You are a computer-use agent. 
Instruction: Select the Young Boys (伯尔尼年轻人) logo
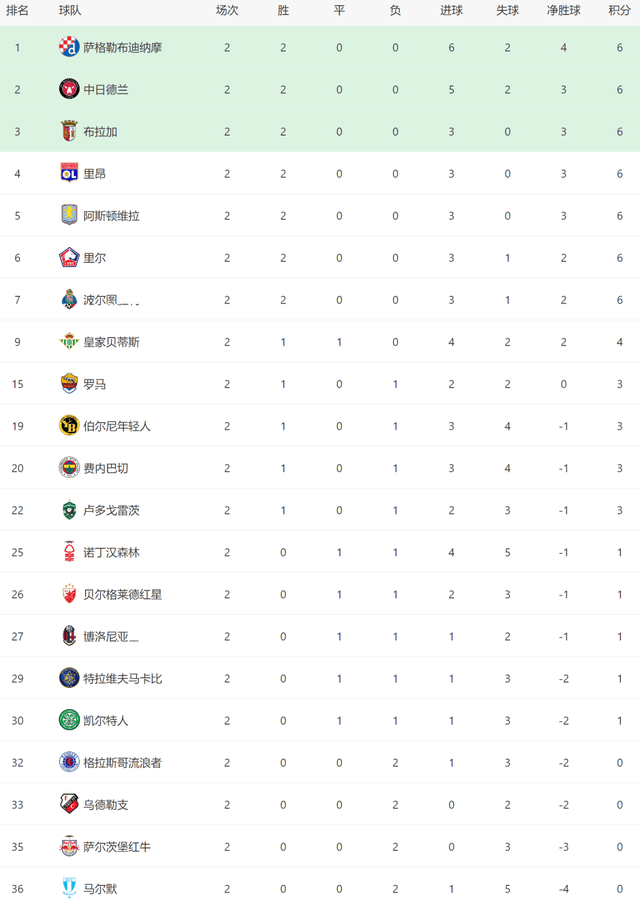pos(69,426)
